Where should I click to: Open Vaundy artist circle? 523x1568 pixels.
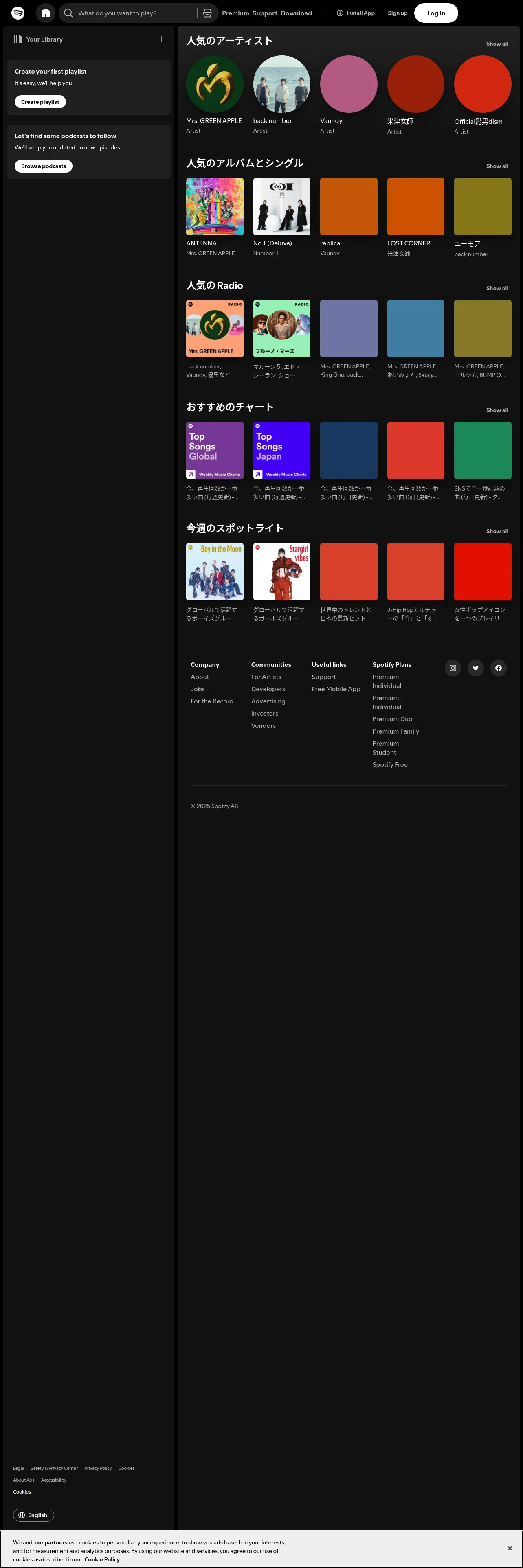tap(349, 84)
